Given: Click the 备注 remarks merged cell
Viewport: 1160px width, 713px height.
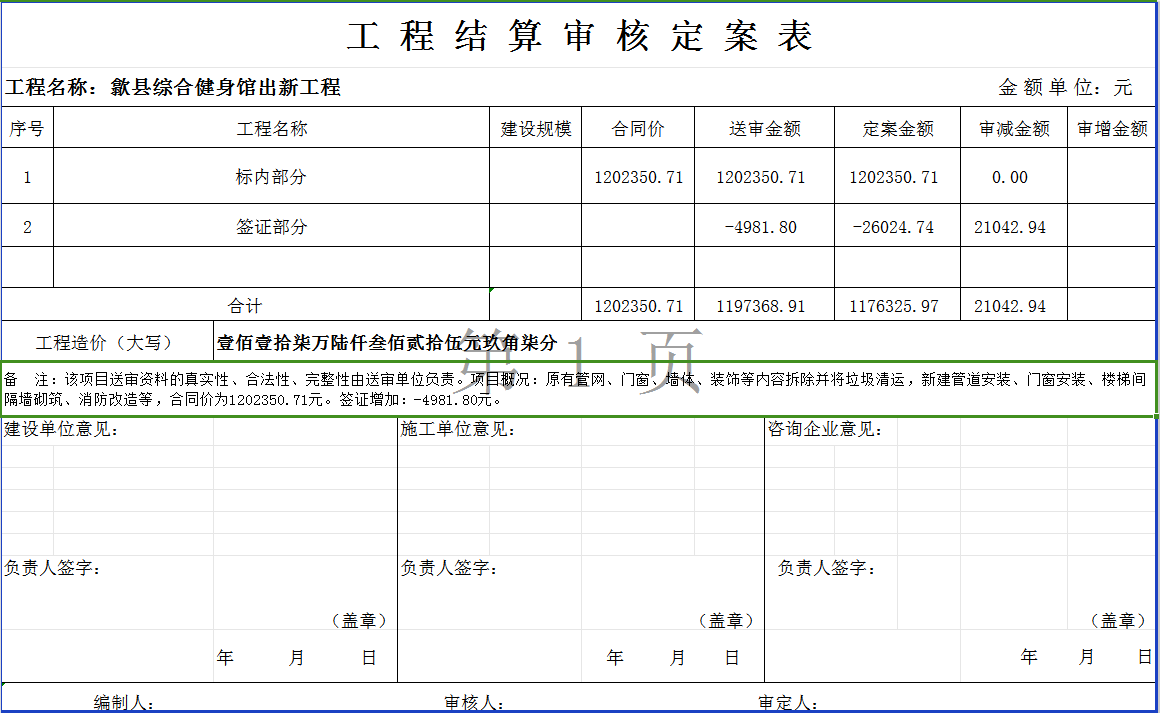Looking at the screenshot, I should point(579,390).
